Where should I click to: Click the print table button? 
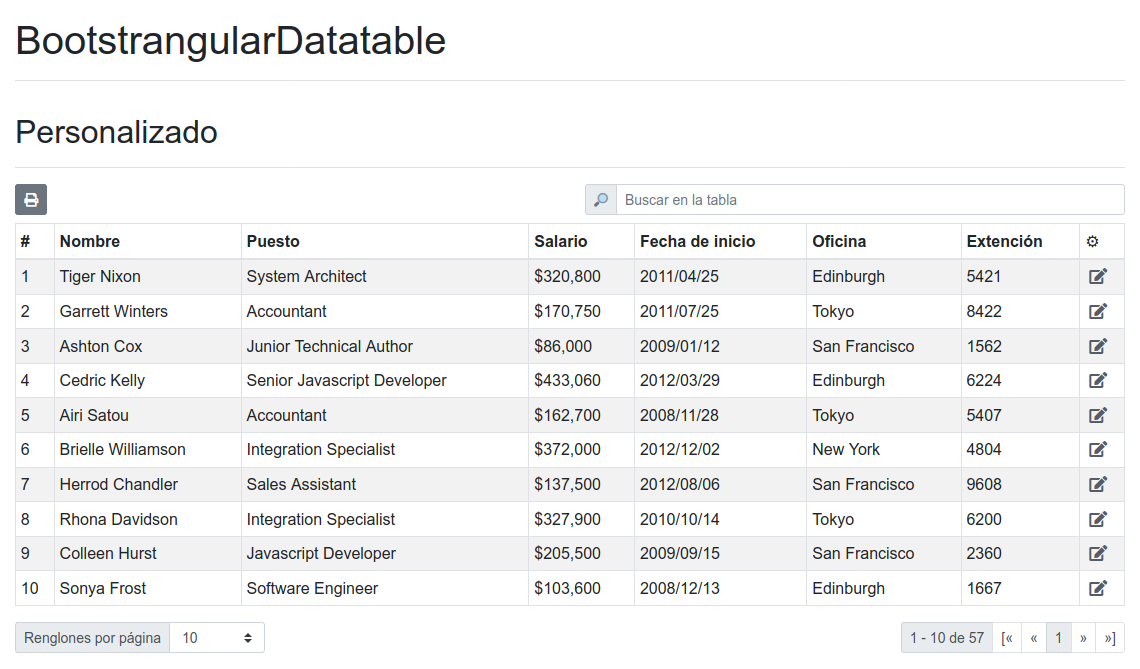point(31,199)
